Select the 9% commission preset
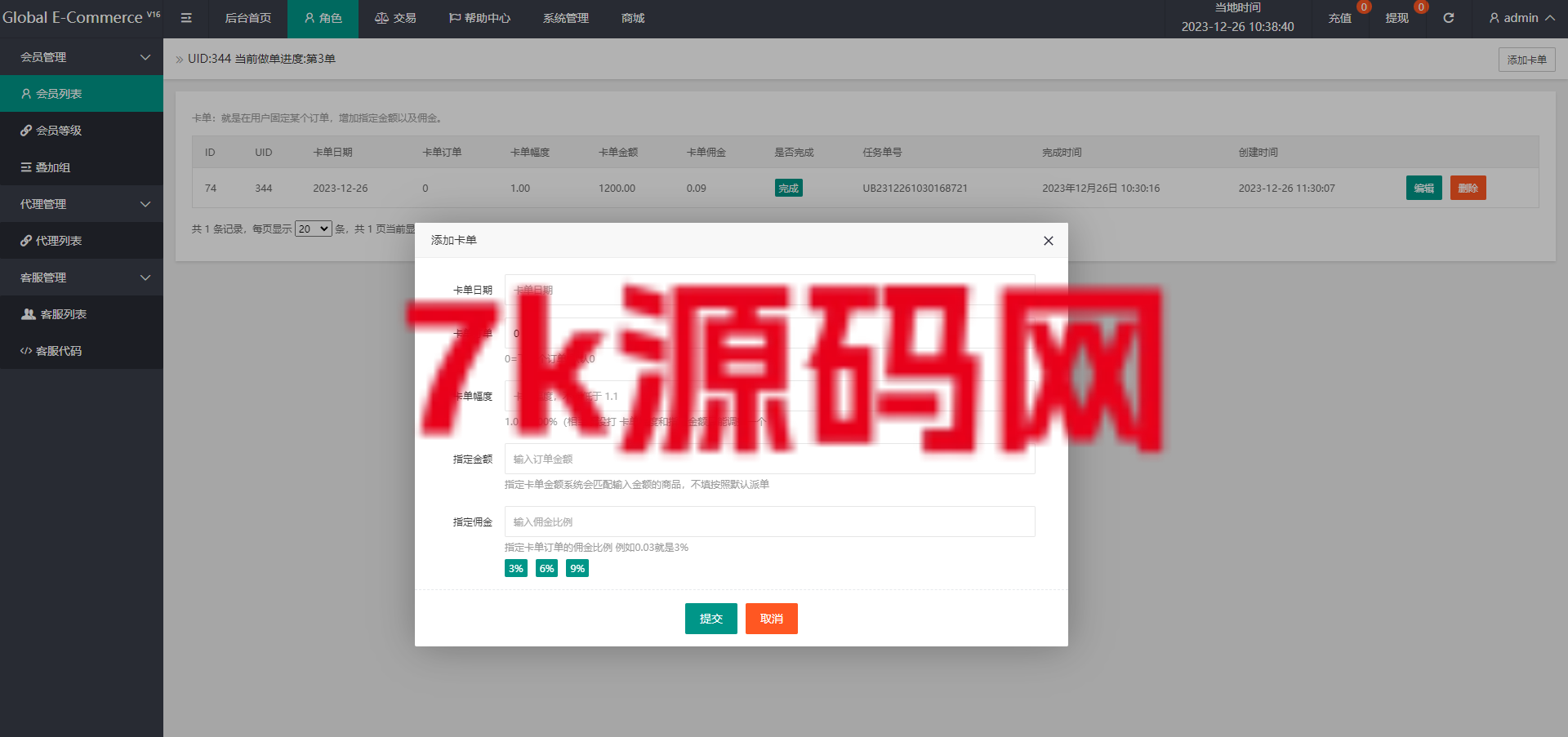 (577, 568)
